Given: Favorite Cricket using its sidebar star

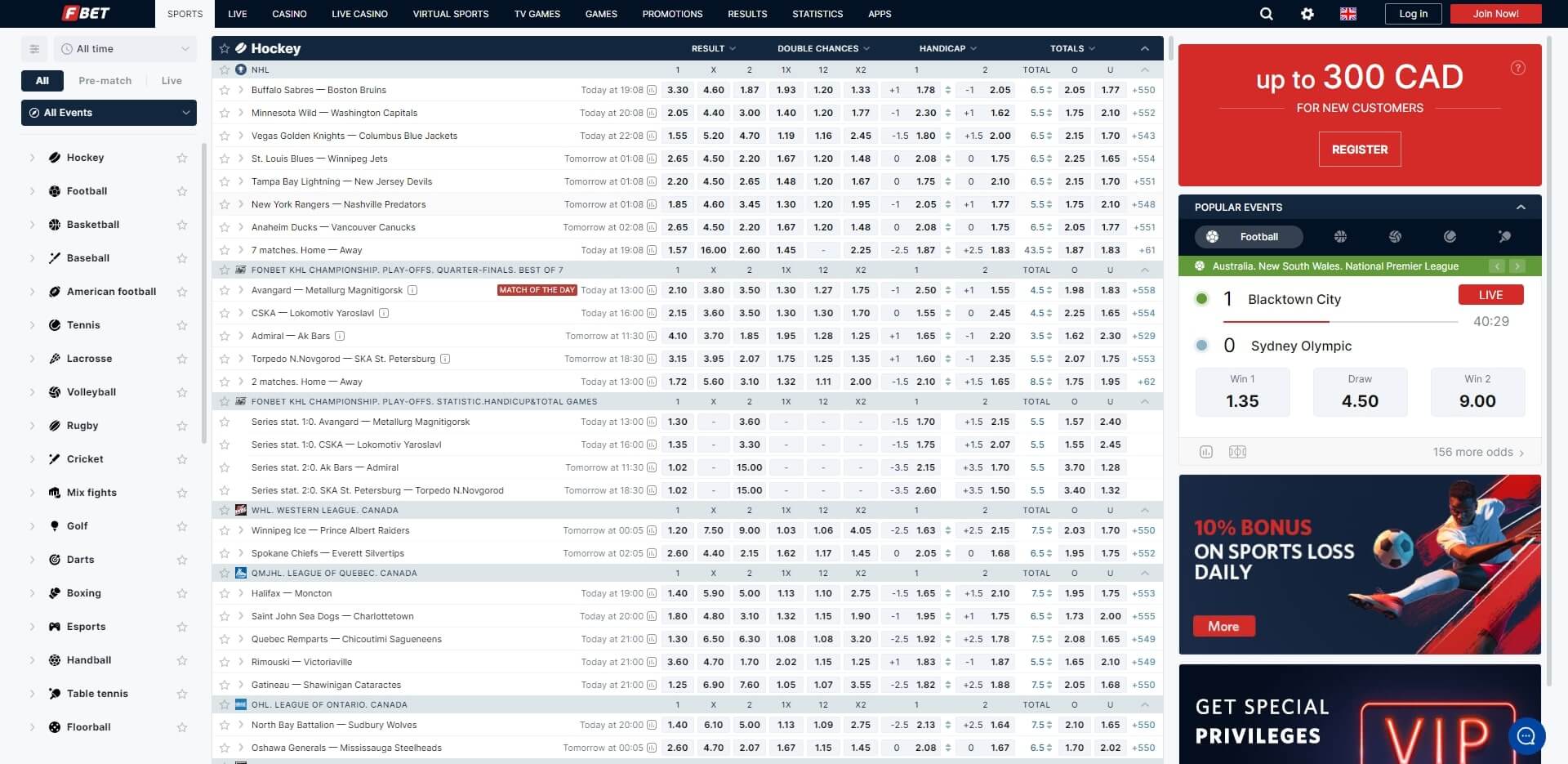Looking at the screenshot, I should tap(182, 459).
